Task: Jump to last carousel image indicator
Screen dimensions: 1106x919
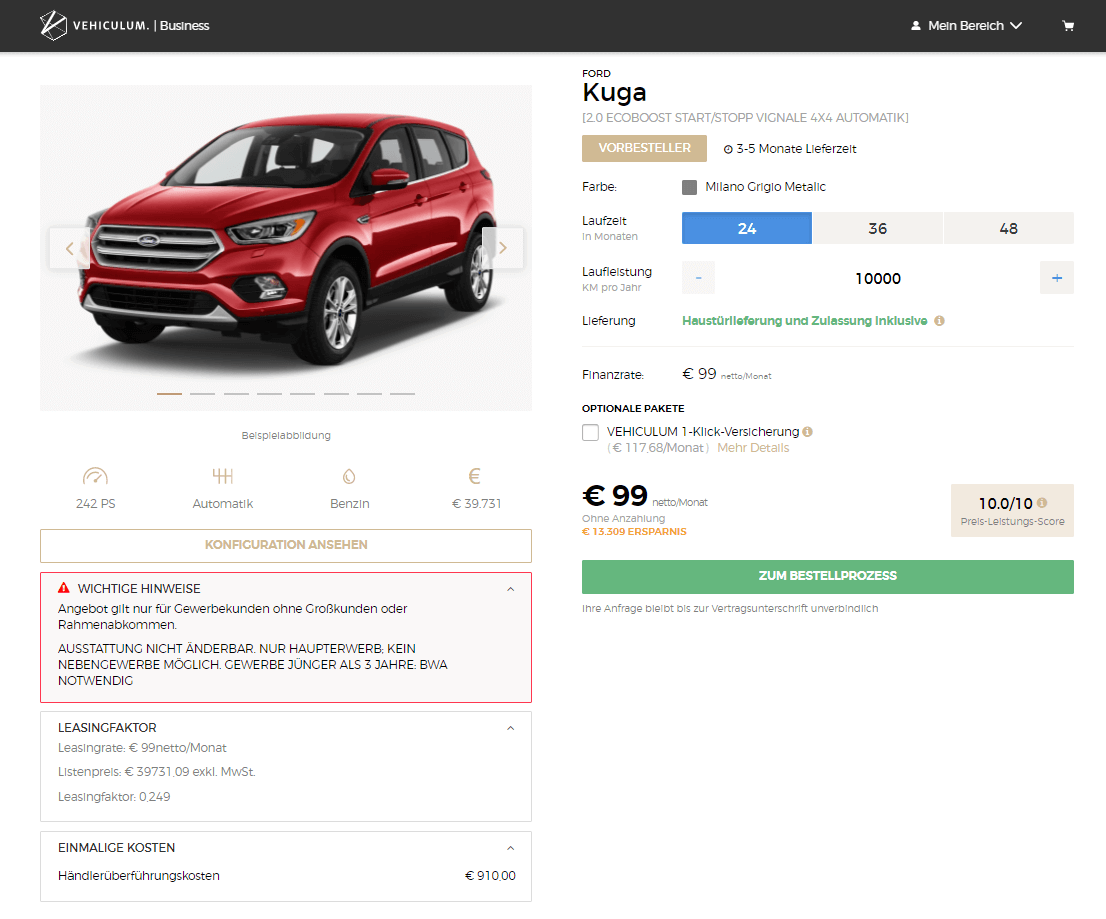Action: click(x=403, y=394)
